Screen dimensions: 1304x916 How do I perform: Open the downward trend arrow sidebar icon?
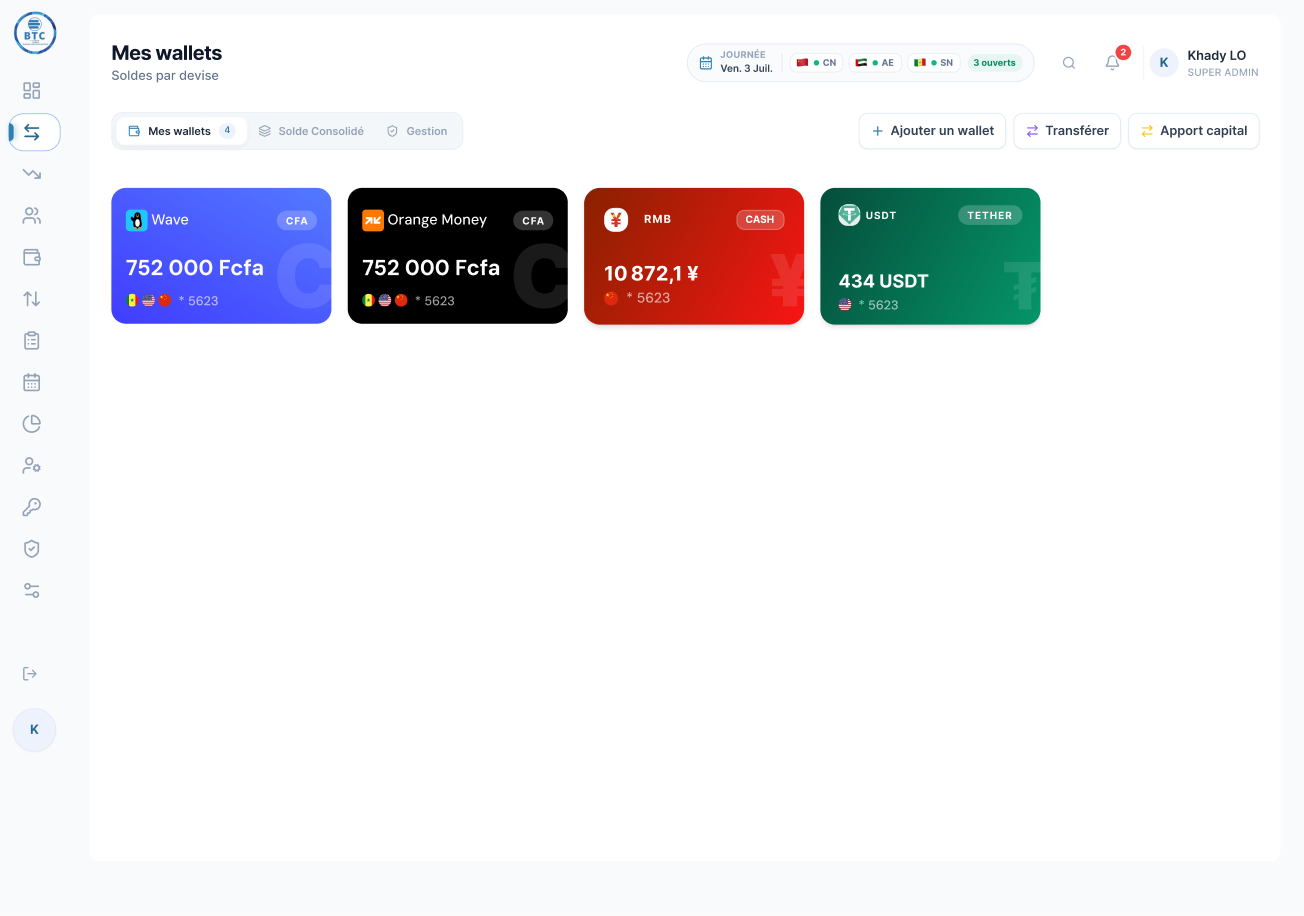pyautogui.click(x=32, y=174)
